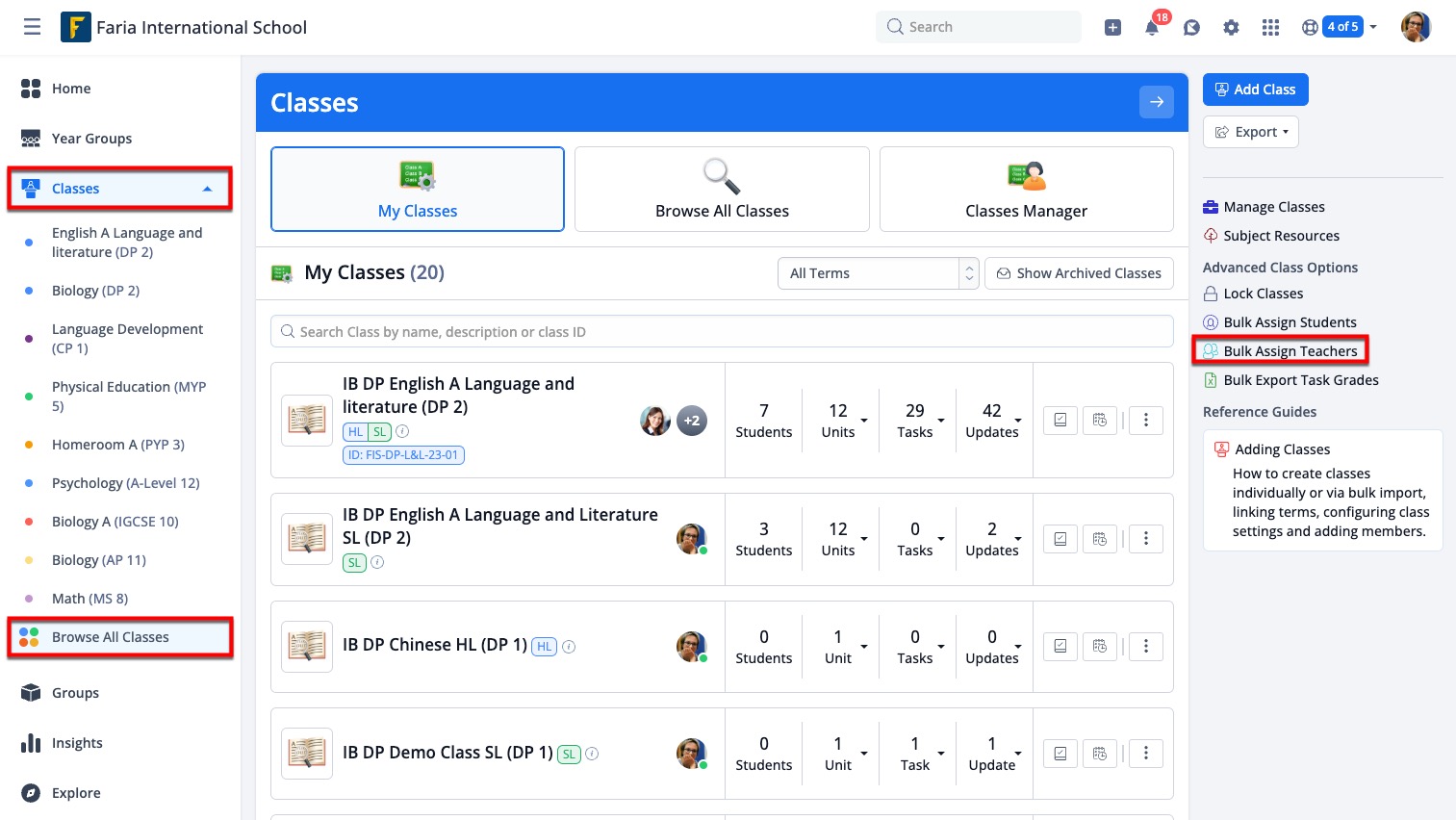Collapse the Classes sidebar section
This screenshot has width=1456, height=820.
tap(207, 189)
